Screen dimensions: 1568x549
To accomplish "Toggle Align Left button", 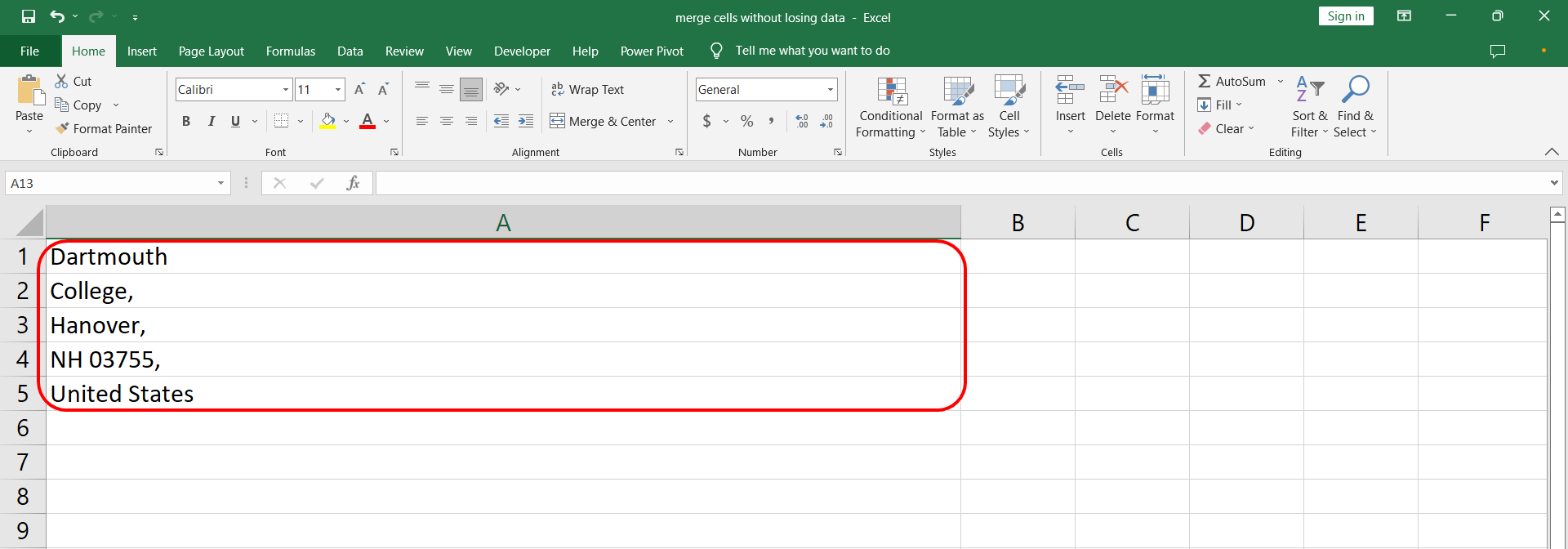I will coord(422,121).
